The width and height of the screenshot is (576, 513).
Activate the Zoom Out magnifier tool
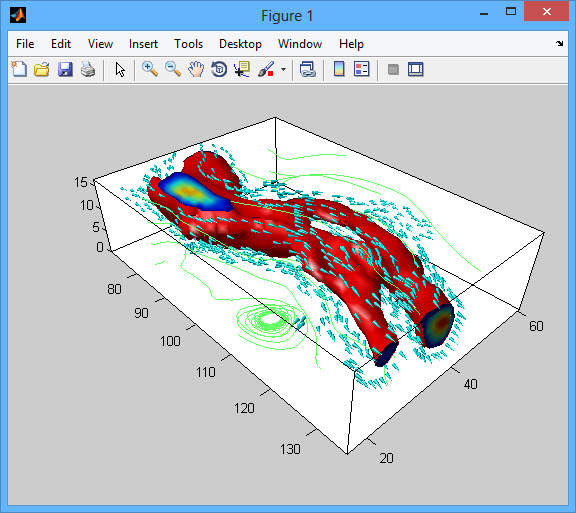click(x=173, y=69)
